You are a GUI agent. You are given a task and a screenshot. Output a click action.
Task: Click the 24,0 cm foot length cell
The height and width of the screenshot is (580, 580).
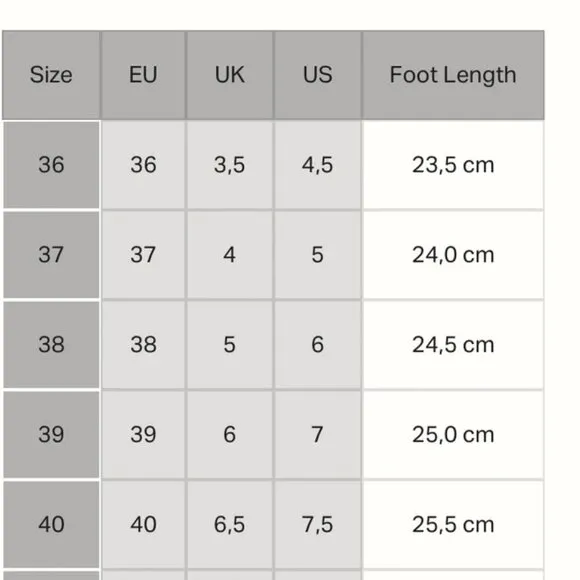click(x=453, y=255)
